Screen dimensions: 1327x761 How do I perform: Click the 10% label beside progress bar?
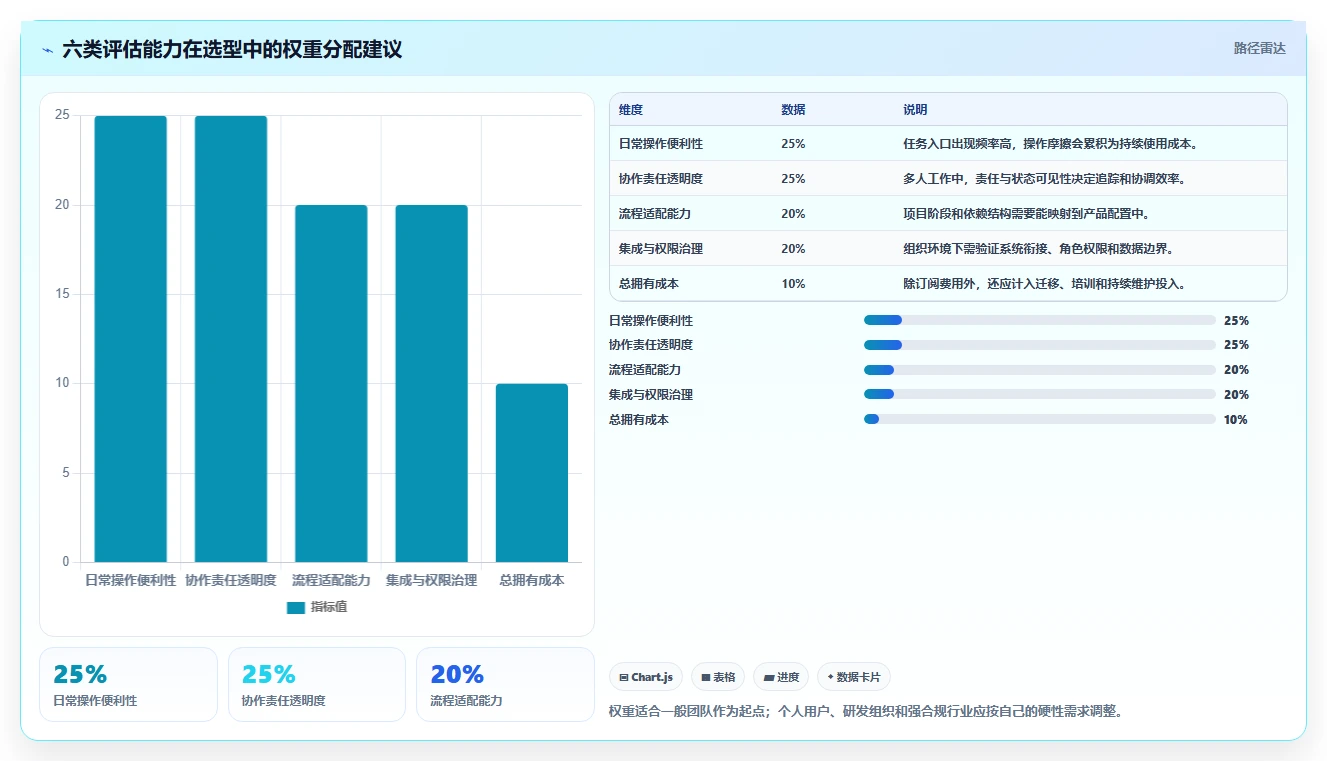click(1236, 420)
